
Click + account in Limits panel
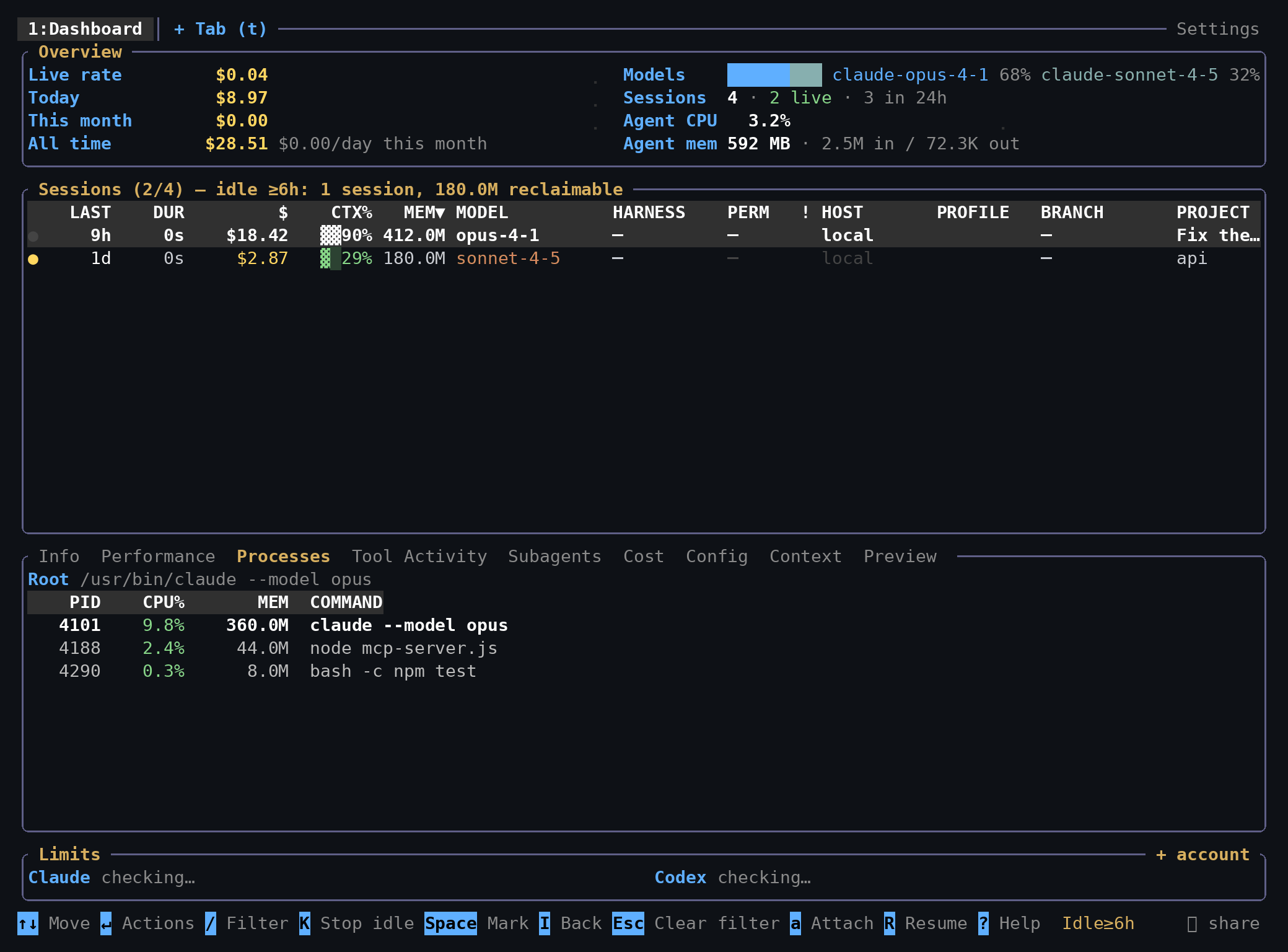(x=1203, y=855)
